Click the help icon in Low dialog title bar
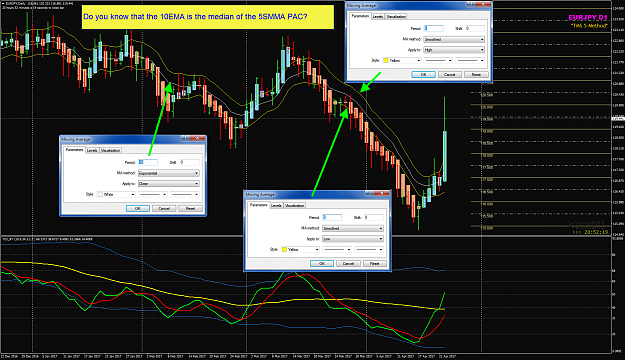This screenshot has width=625, height=360. click(369, 193)
